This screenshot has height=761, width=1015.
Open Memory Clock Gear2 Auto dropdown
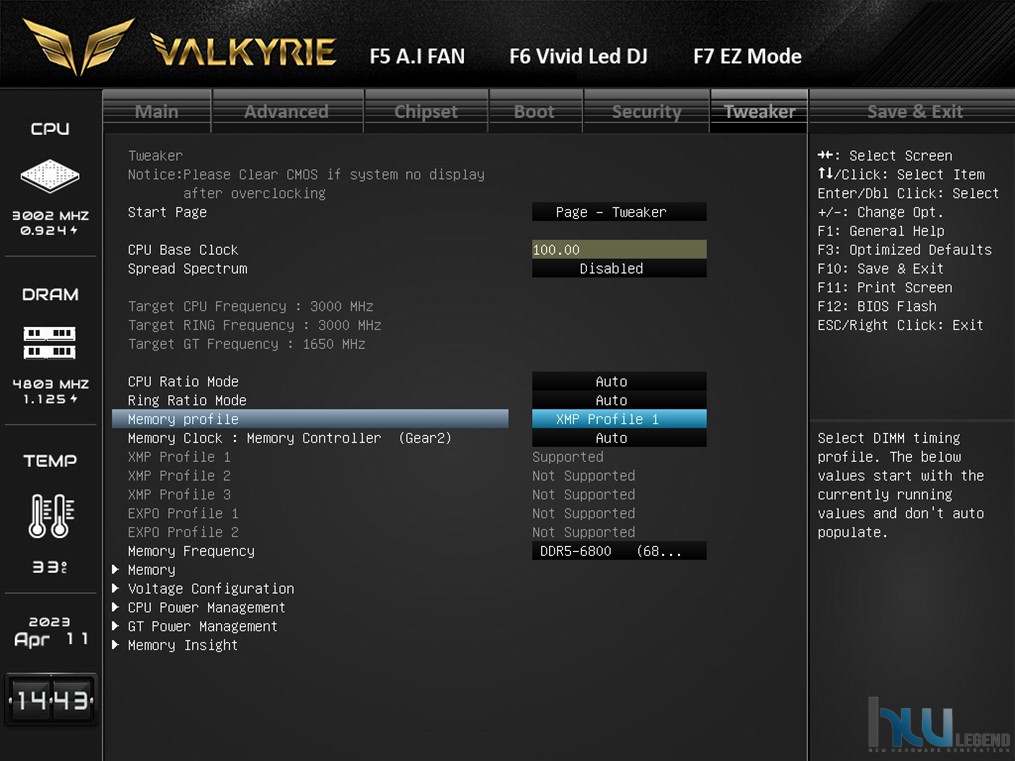point(619,438)
